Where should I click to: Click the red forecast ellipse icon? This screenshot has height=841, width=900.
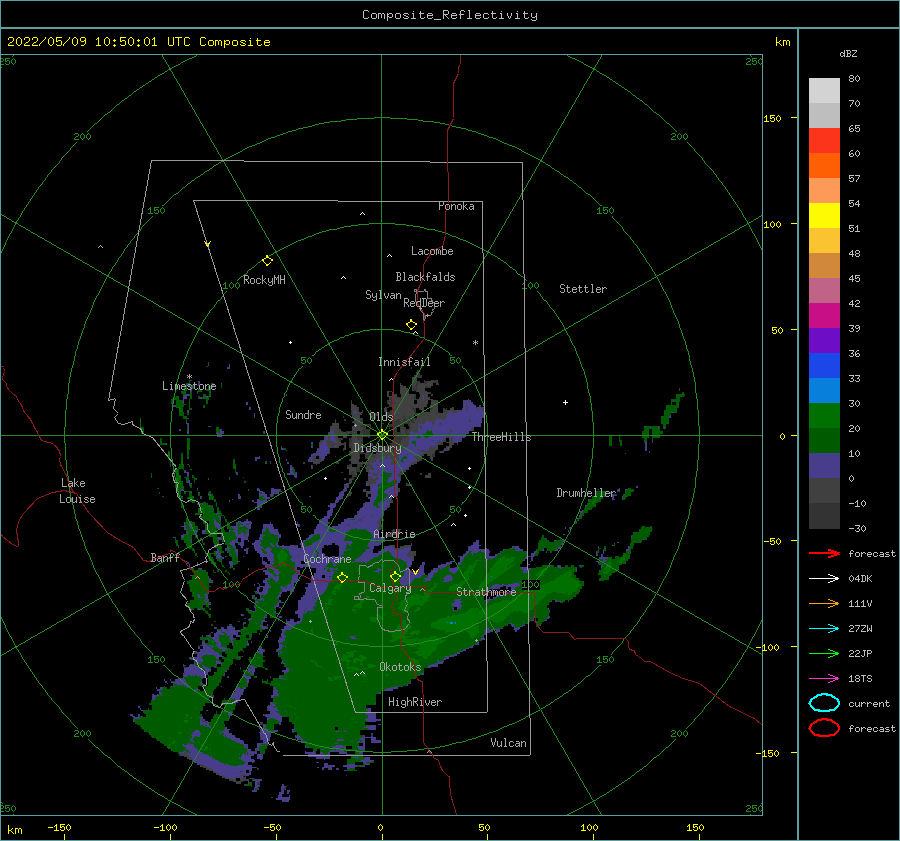pos(824,728)
